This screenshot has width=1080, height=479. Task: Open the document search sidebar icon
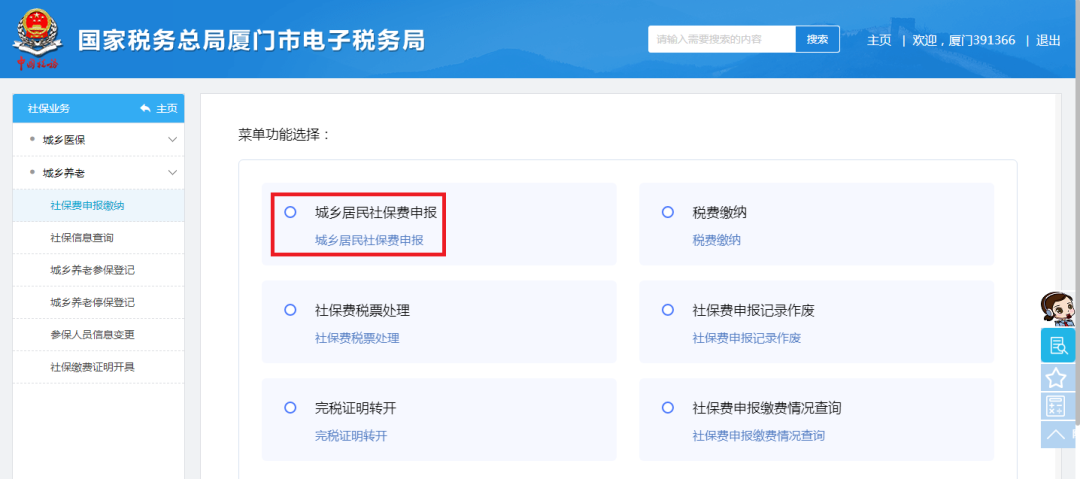(1057, 345)
